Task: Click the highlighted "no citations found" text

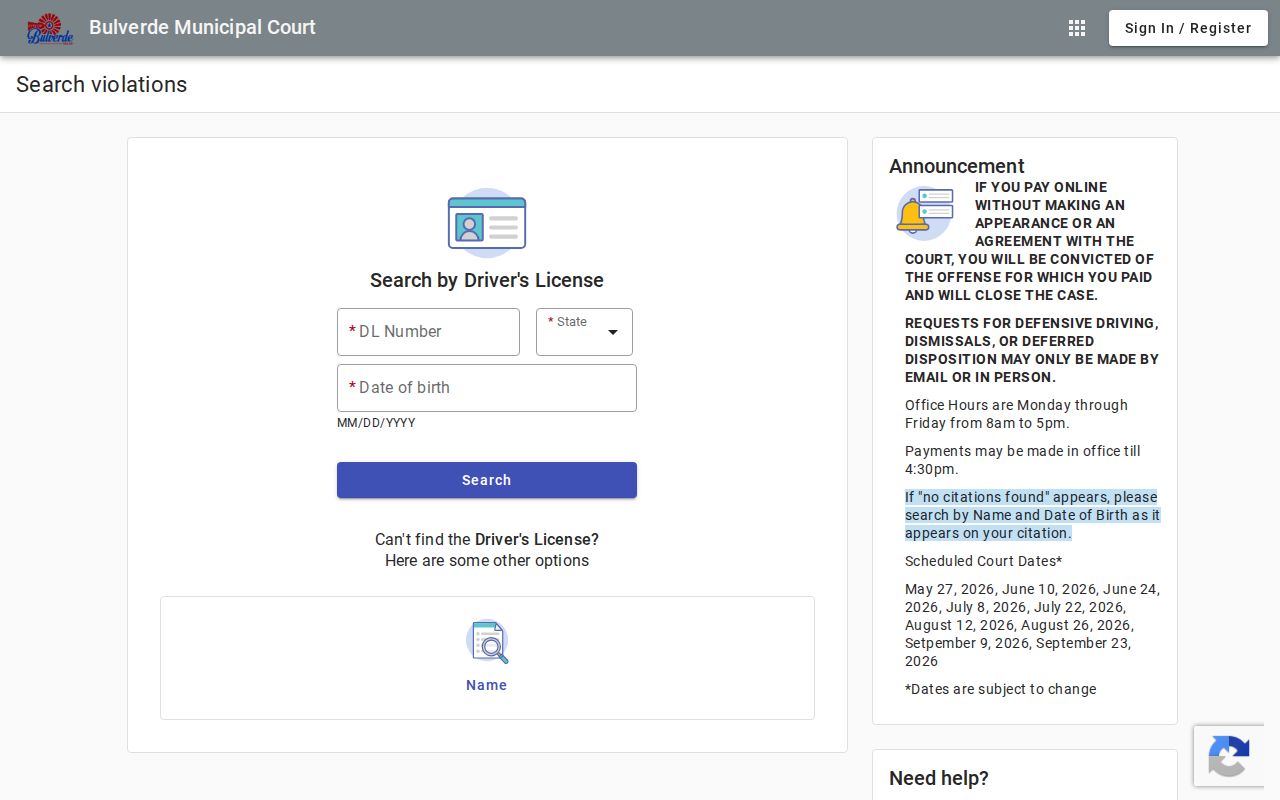Action: click(1032, 515)
